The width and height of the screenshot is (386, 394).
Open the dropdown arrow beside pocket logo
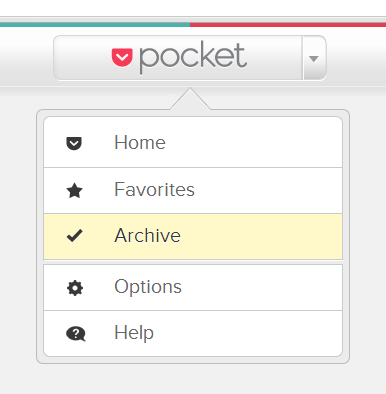(314, 58)
